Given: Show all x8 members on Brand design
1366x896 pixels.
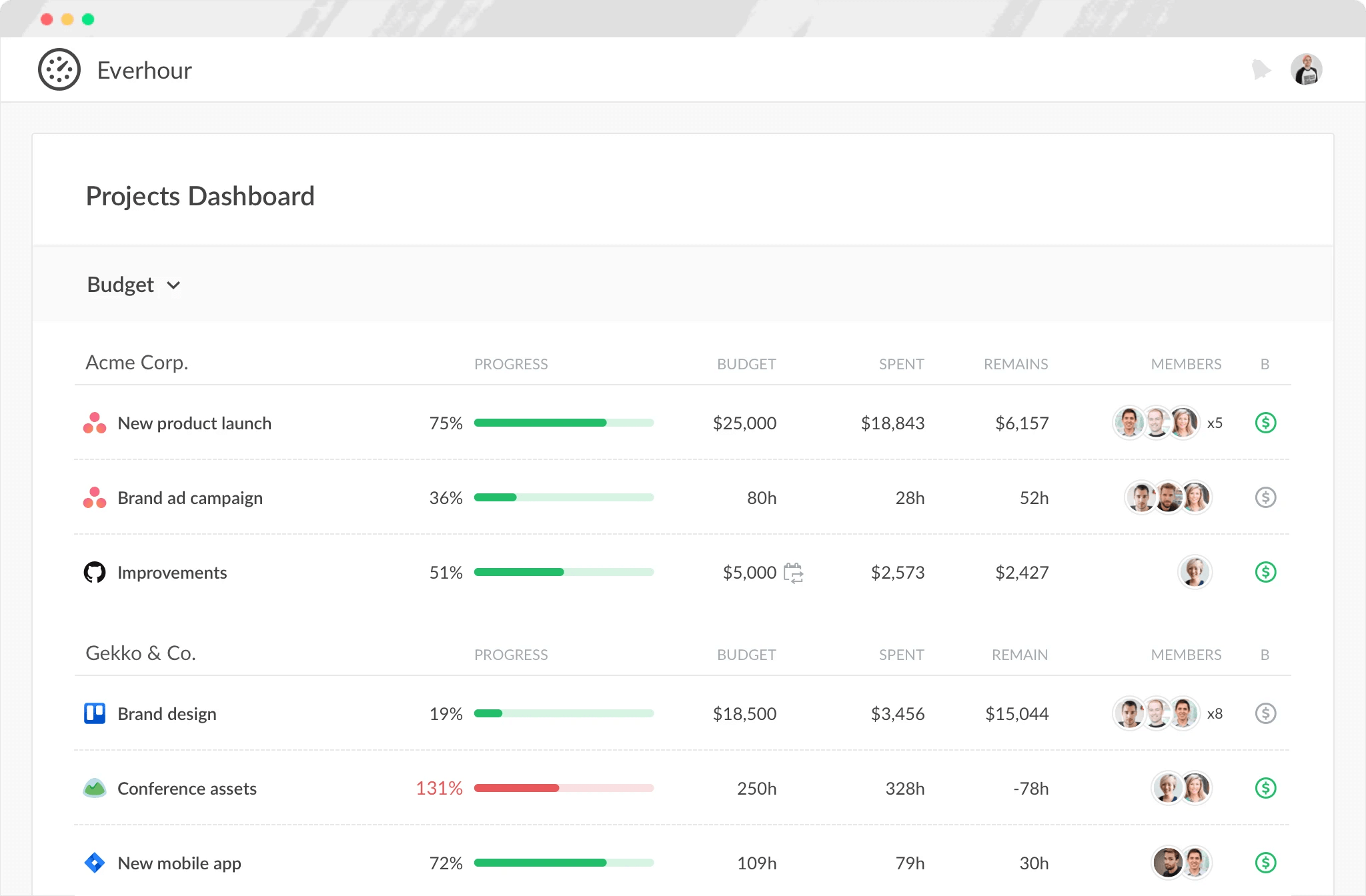Looking at the screenshot, I should pos(1215,713).
